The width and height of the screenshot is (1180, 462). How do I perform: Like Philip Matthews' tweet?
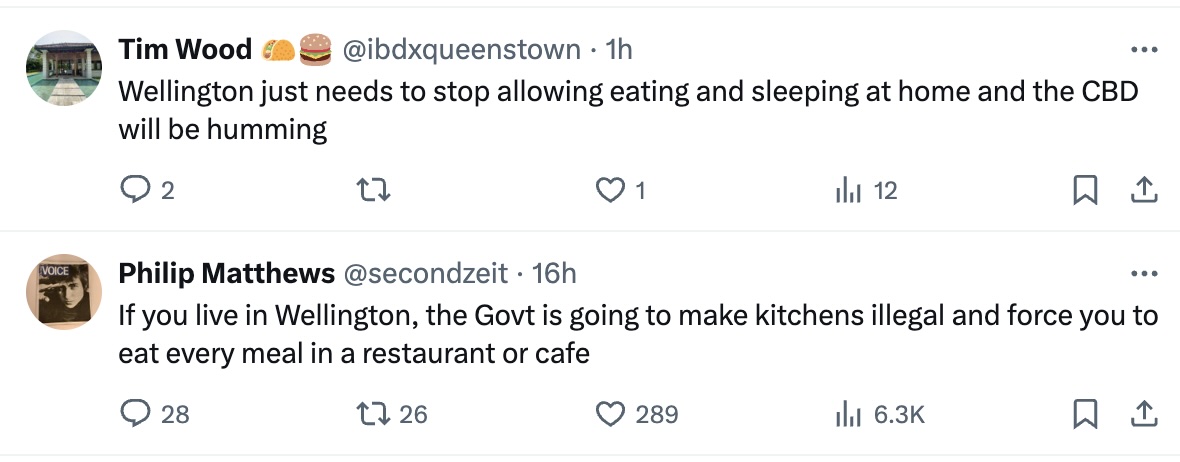coord(609,414)
